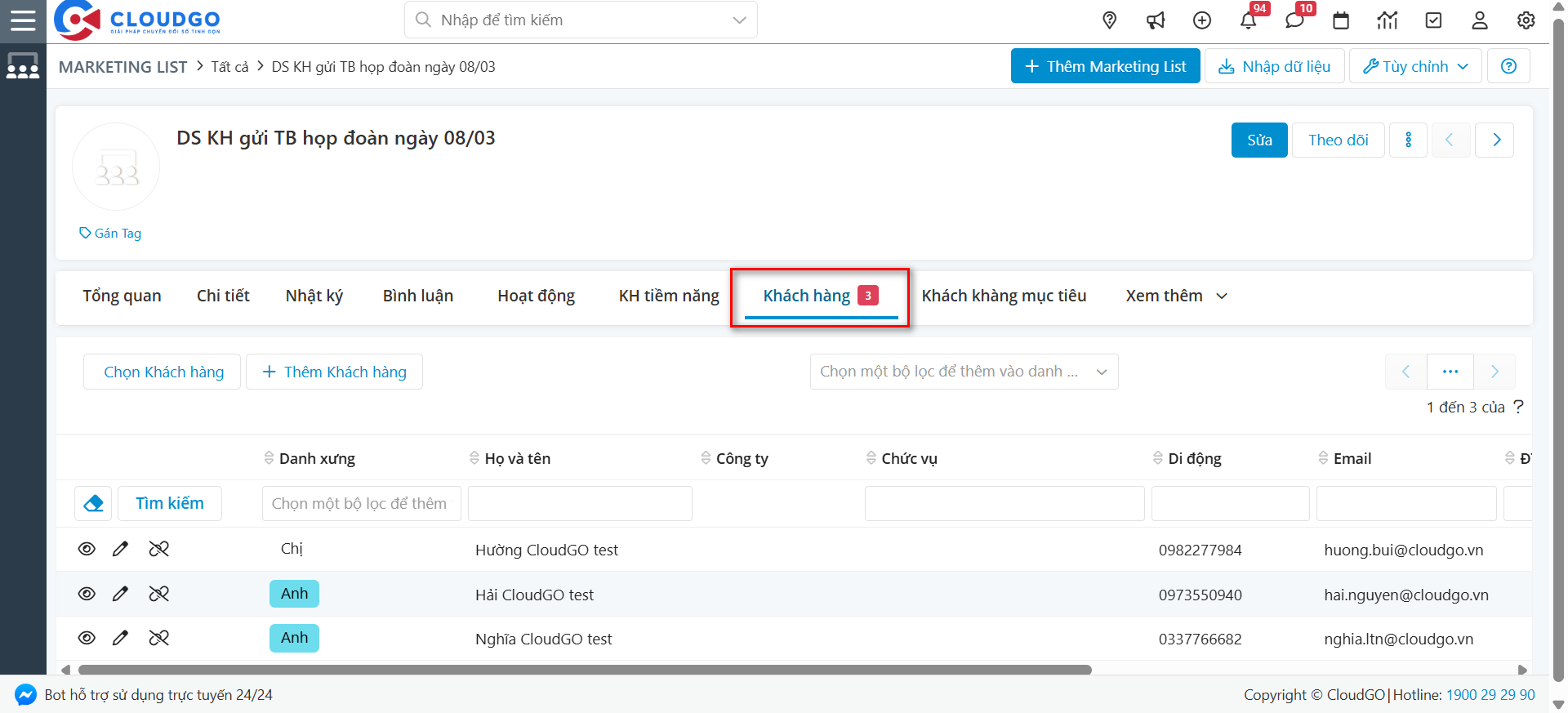Switch to the KH tiềm năng tab
Viewport: 1568px width, 713px height.
[x=669, y=296]
